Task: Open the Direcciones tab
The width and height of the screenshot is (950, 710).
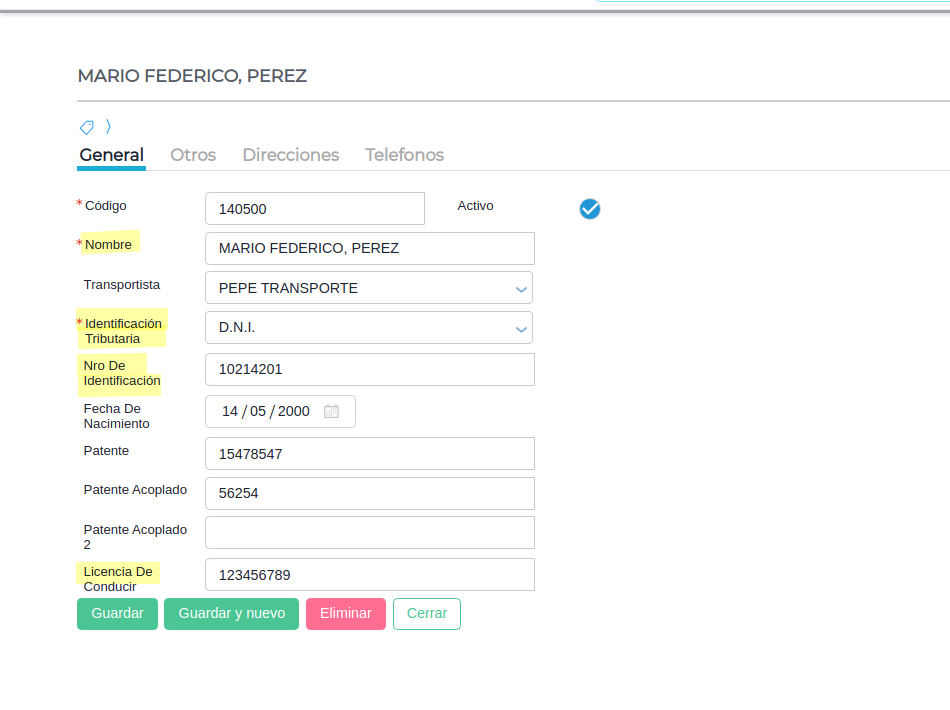Action: point(291,155)
